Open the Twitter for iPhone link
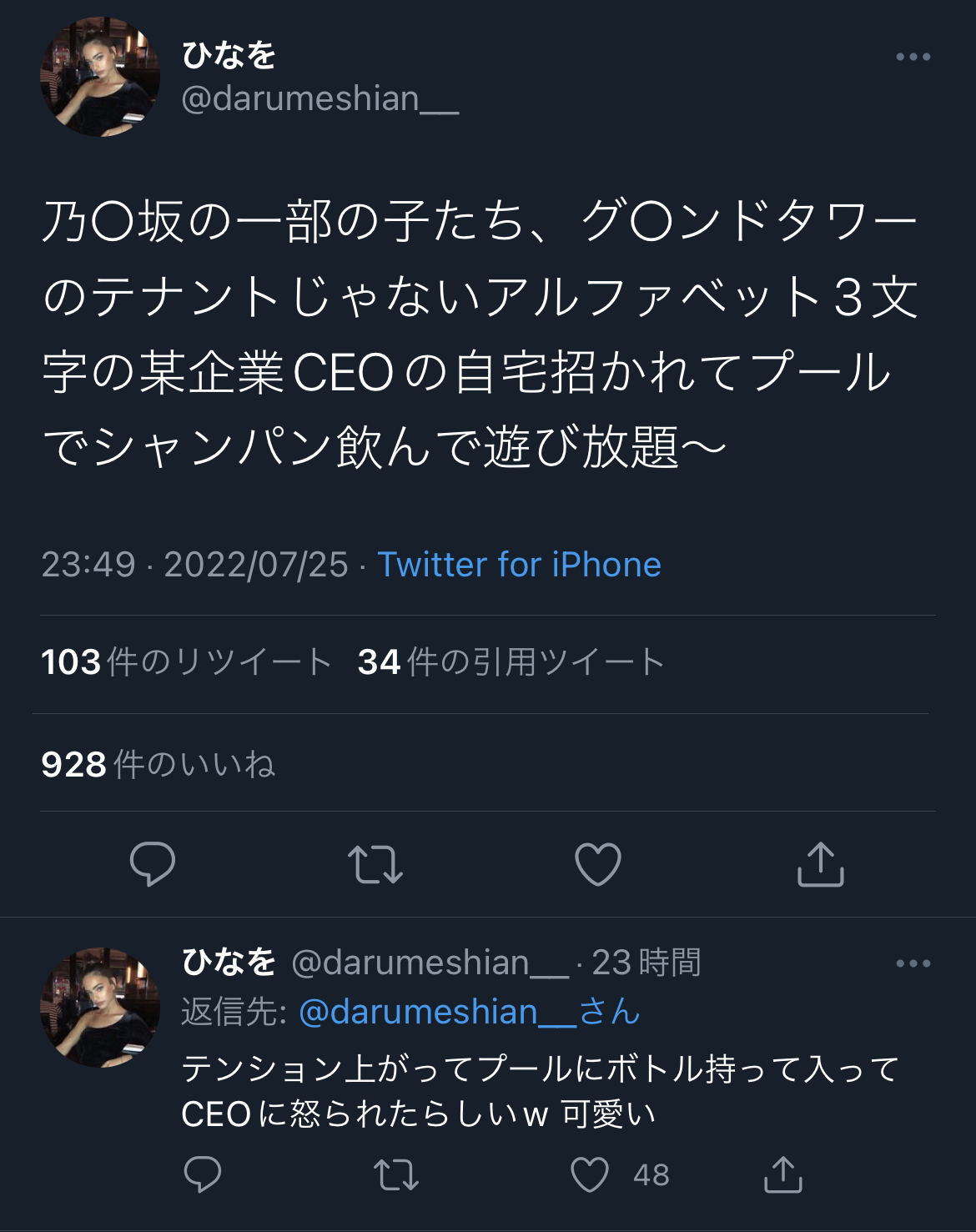The image size is (976, 1232). [519, 565]
